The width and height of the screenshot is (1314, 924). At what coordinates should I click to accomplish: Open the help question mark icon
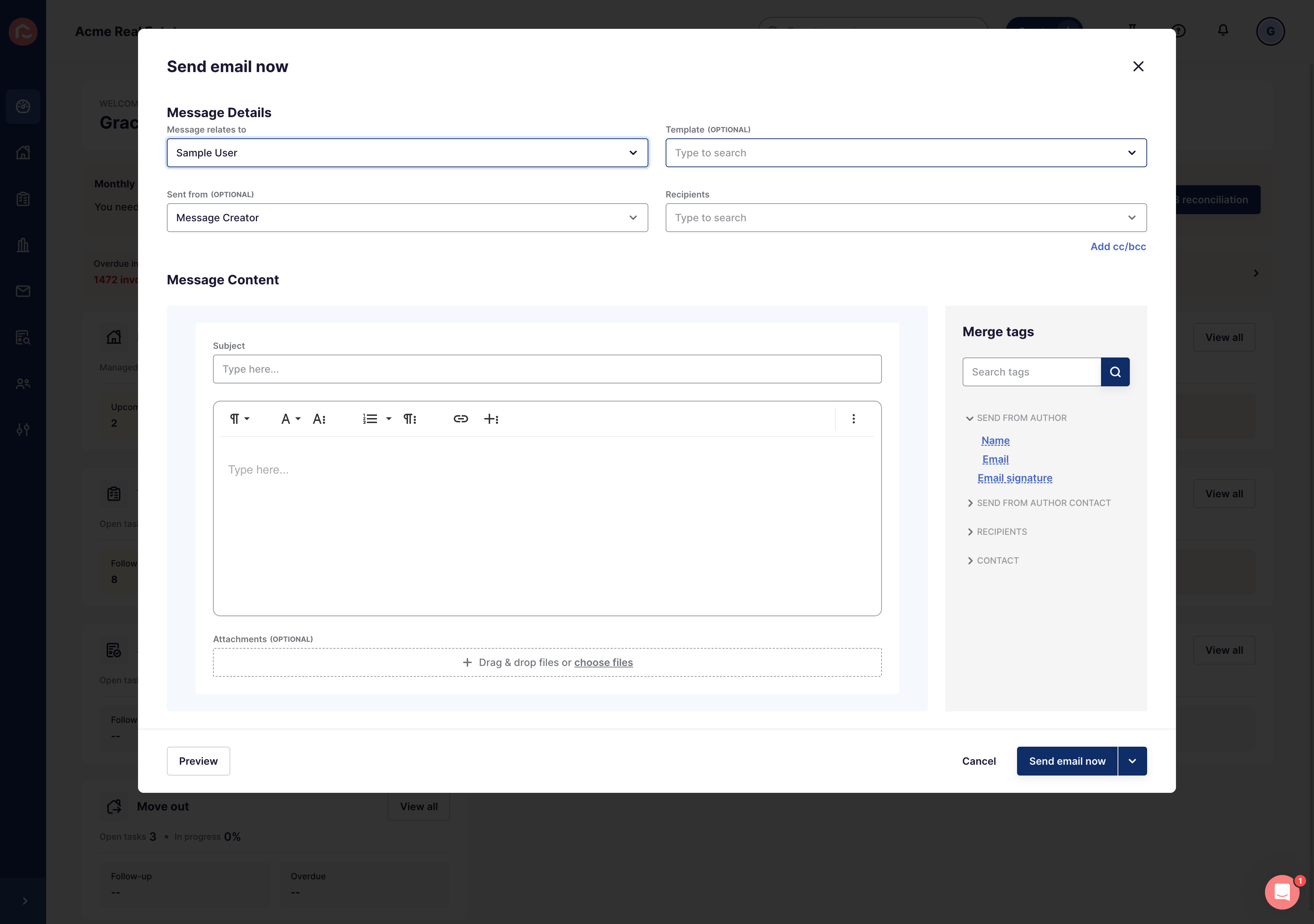1178,30
